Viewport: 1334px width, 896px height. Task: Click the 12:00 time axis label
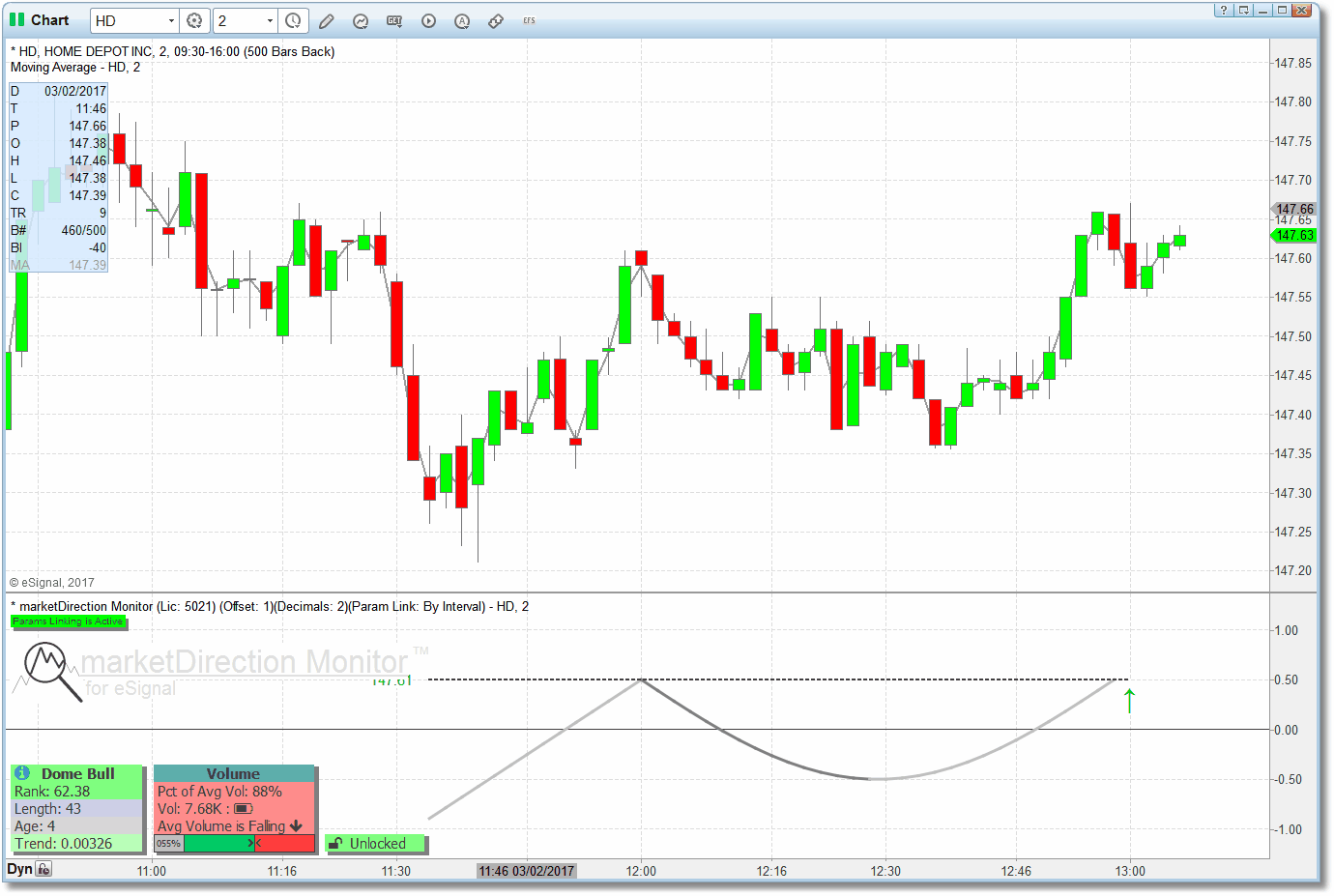click(641, 871)
